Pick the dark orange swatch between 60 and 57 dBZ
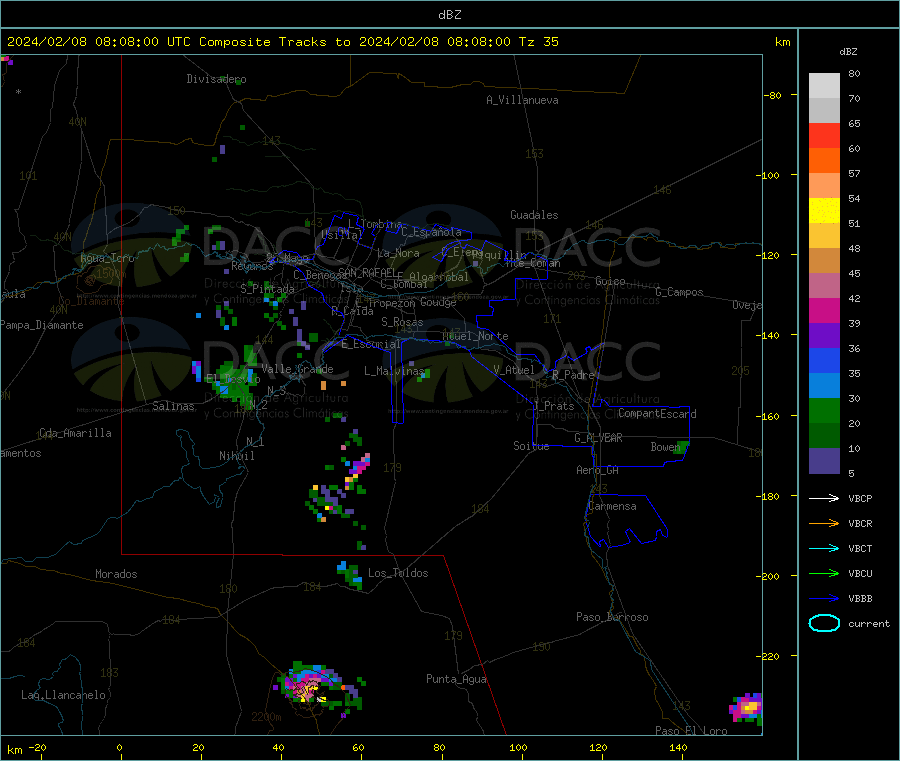 tap(824, 161)
